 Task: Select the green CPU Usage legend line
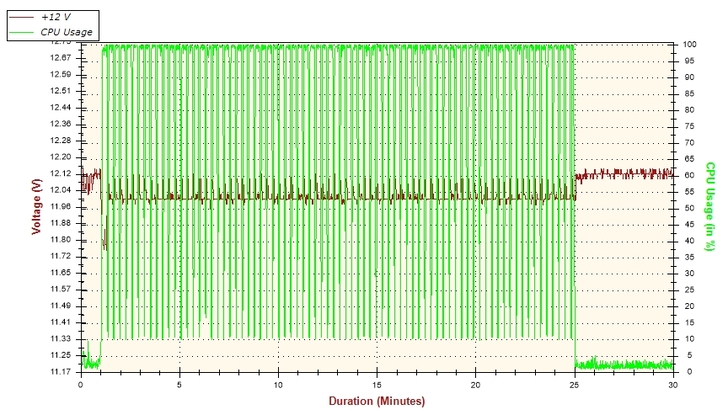point(21,32)
